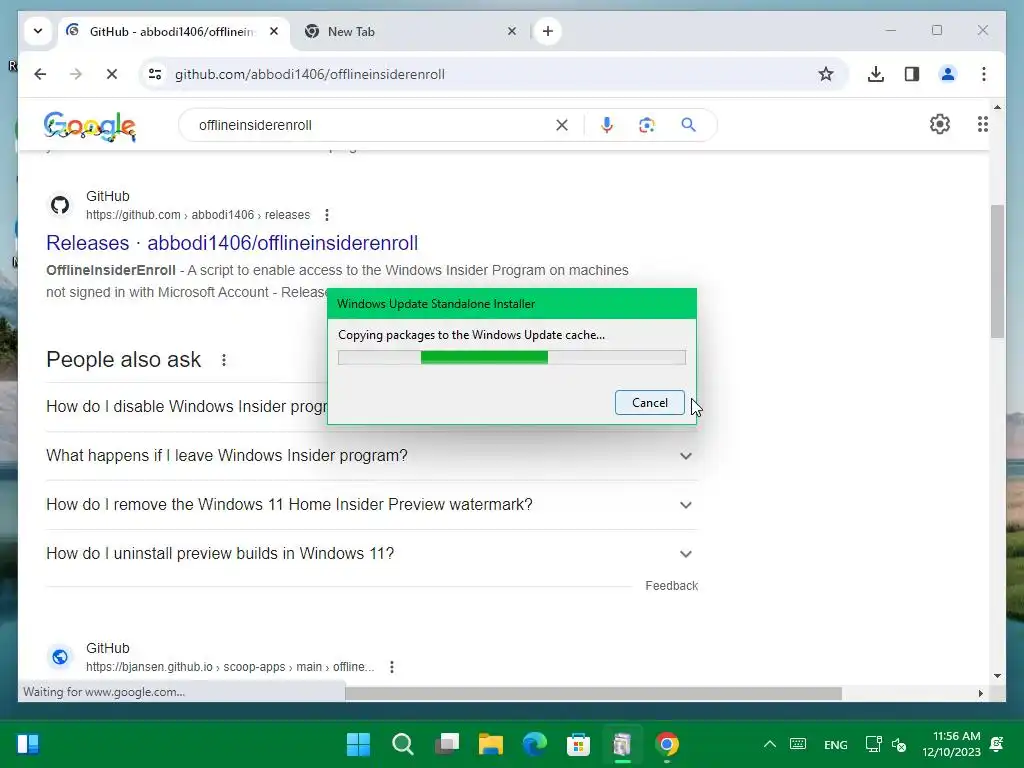Open the Chrome three-dot menu

[x=984, y=74]
